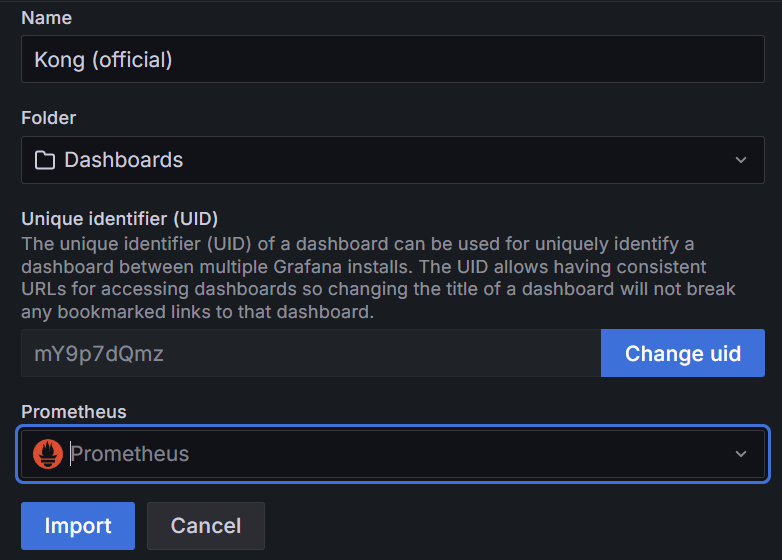Viewport: 782px width, 560px height.
Task: Click the Change uid button
Action: point(683,354)
